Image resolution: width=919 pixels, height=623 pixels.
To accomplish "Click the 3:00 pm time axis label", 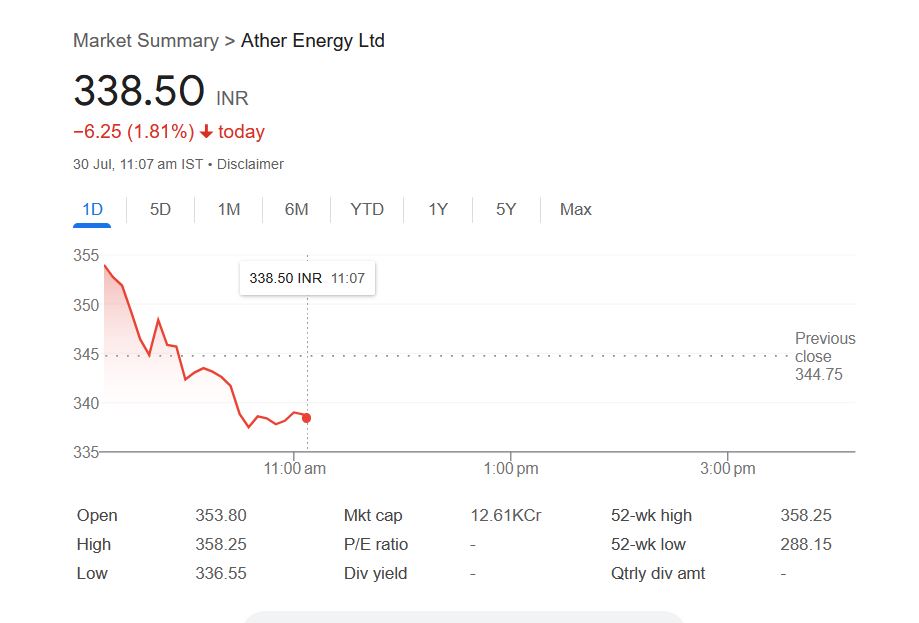I will [x=728, y=469].
